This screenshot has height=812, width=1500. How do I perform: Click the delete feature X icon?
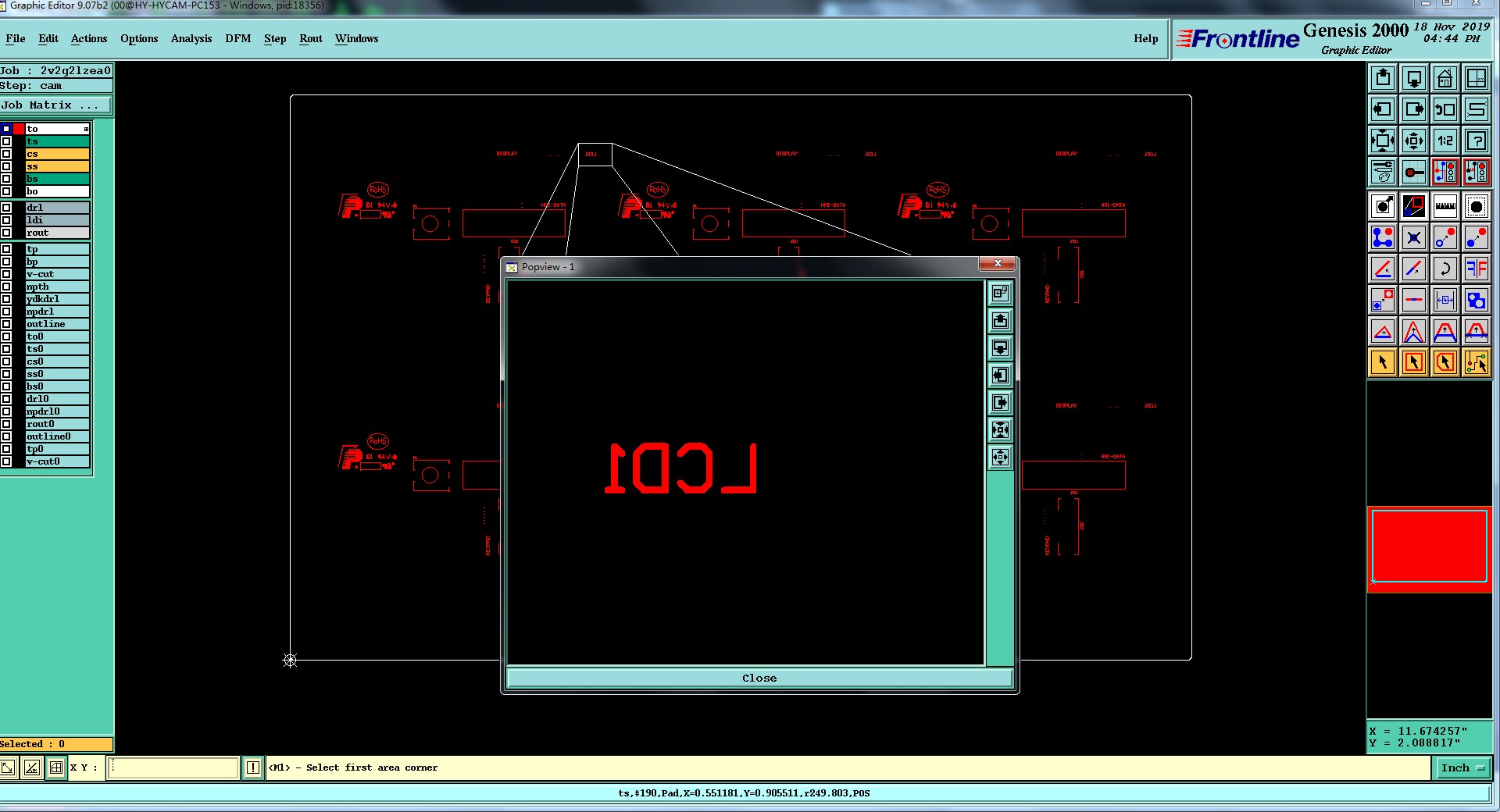(1414, 237)
